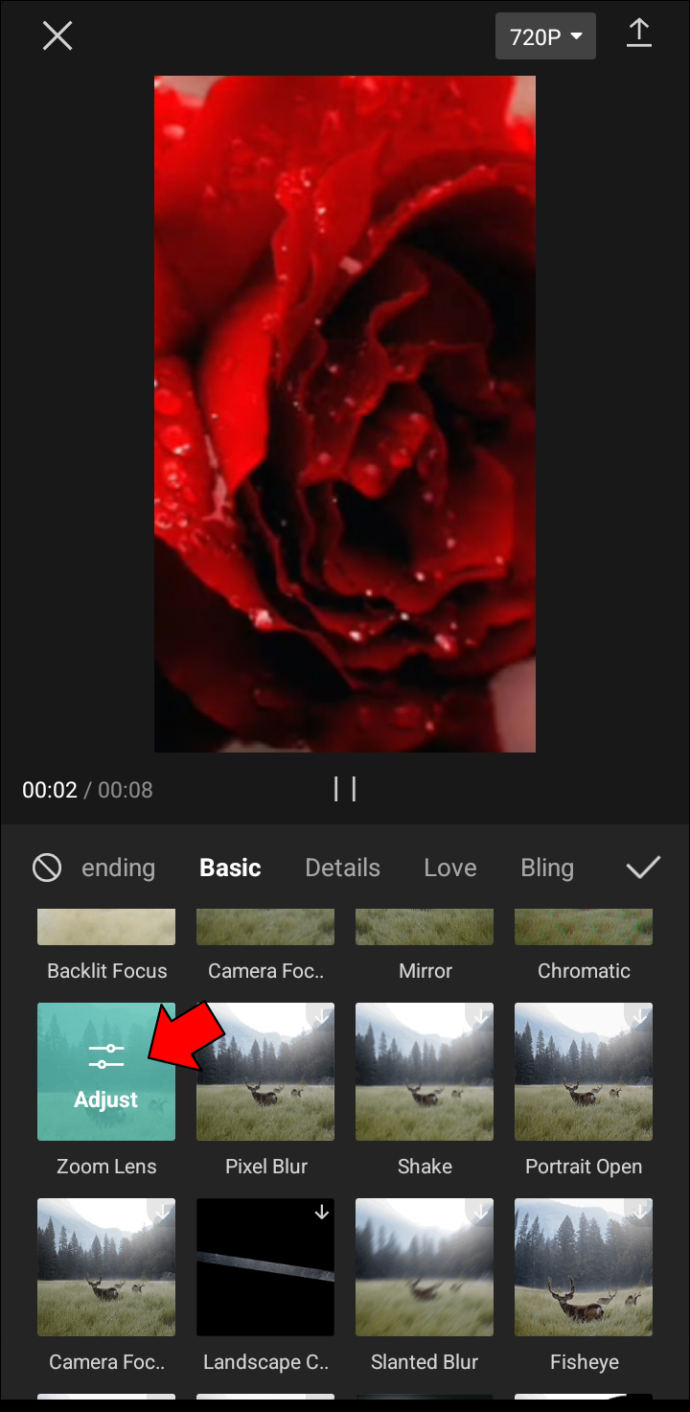Select the Fisheye effect thumbnail
This screenshot has width=690, height=1412.
583,1267
